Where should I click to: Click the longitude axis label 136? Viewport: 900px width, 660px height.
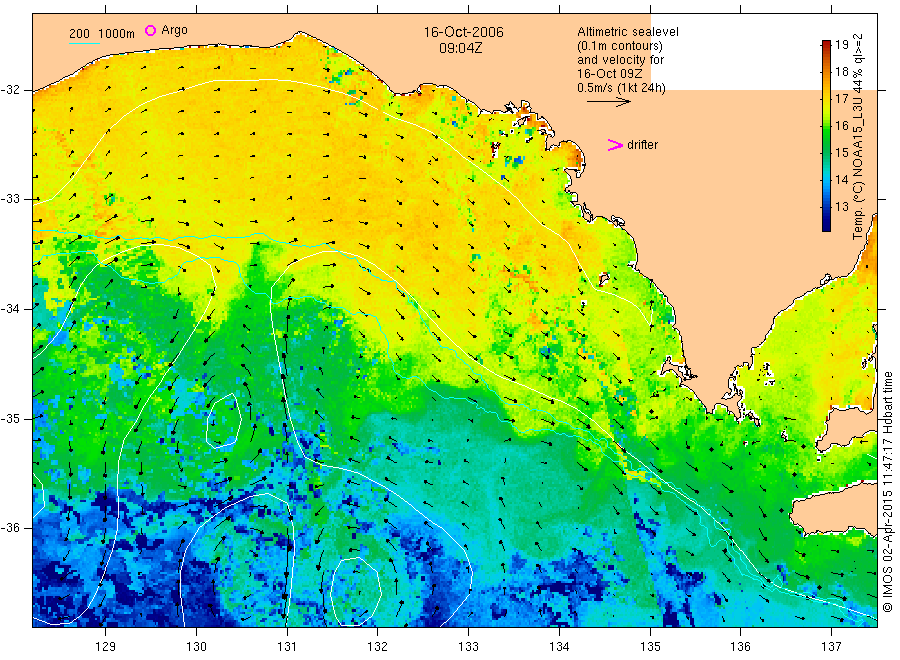[x=740, y=647]
